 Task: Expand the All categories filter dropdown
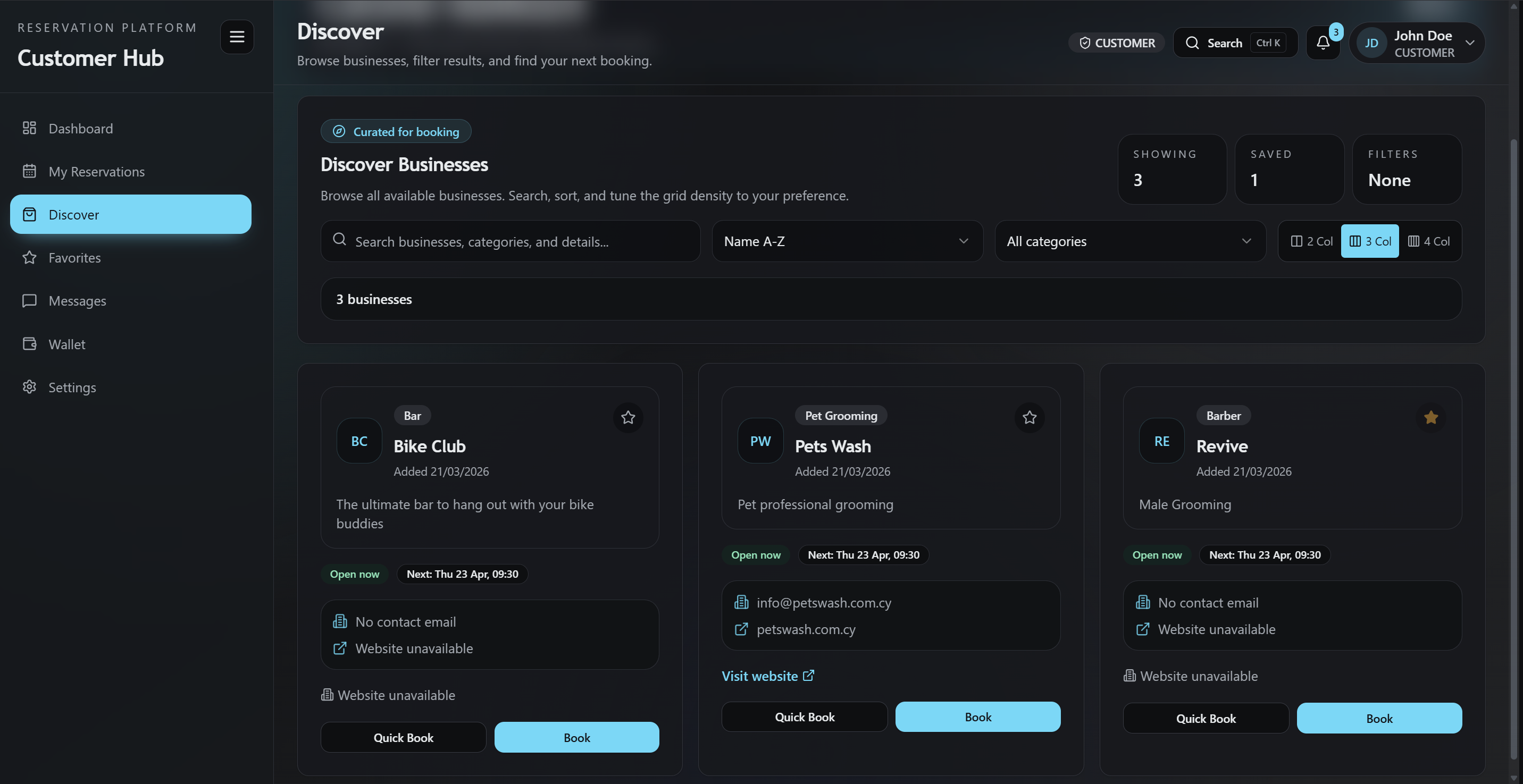[x=1130, y=241]
